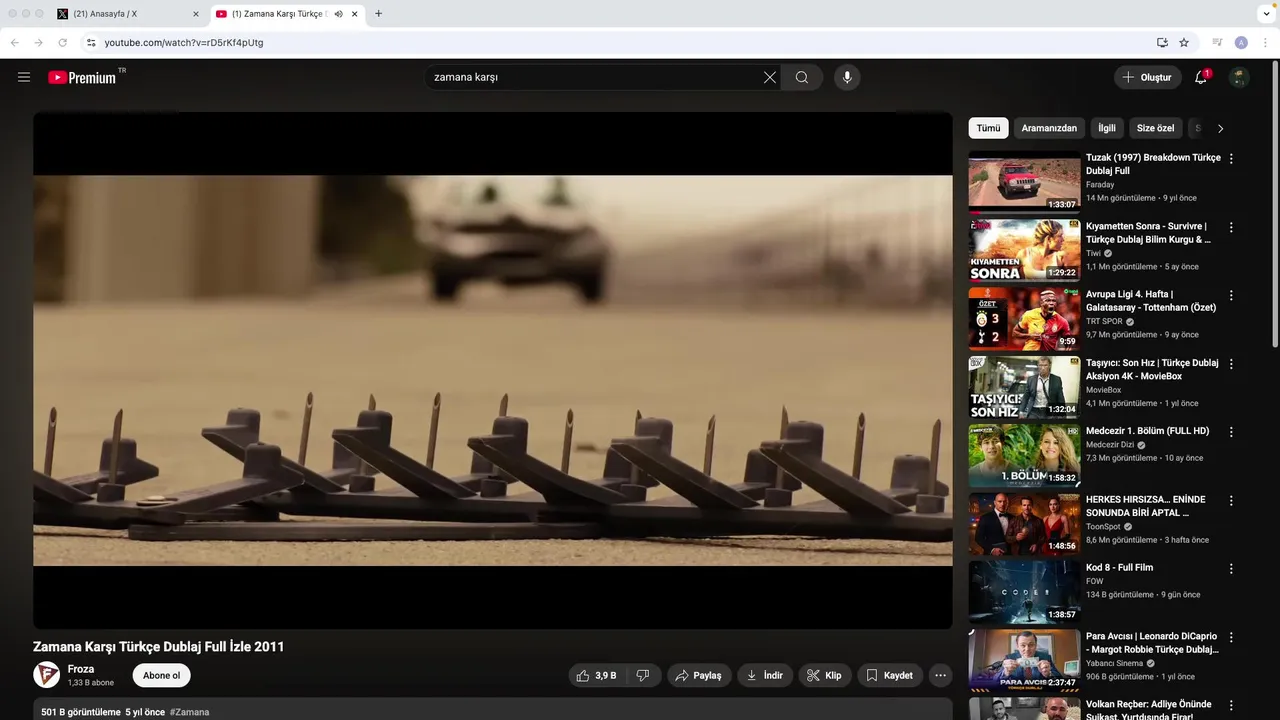Open more actions three-dot button under video
This screenshot has height=720, width=1280.
(x=940, y=675)
